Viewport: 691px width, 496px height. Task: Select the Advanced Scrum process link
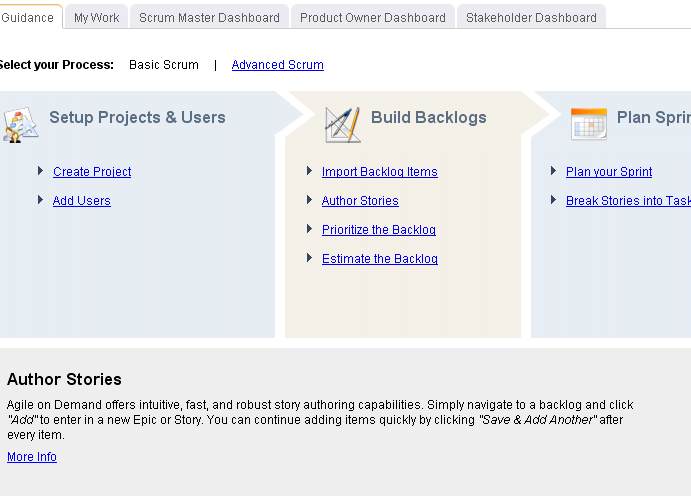tap(277, 65)
